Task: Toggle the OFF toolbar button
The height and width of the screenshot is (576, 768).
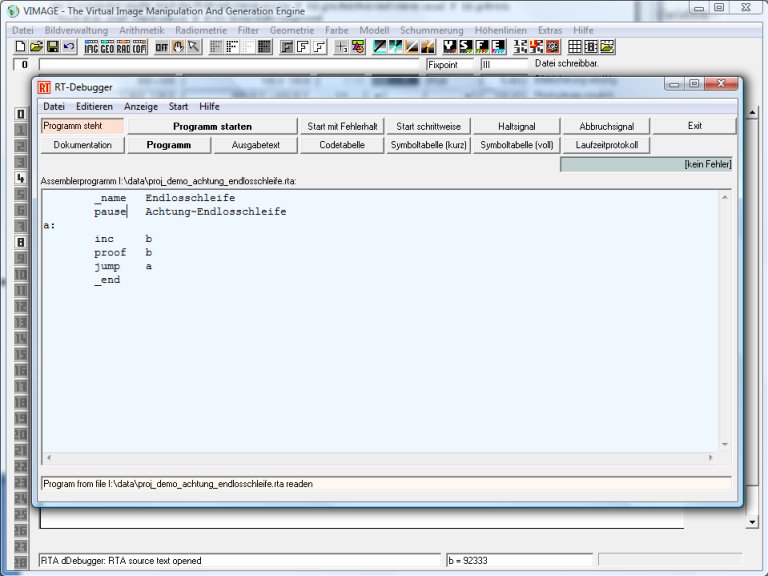Action: (161, 47)
